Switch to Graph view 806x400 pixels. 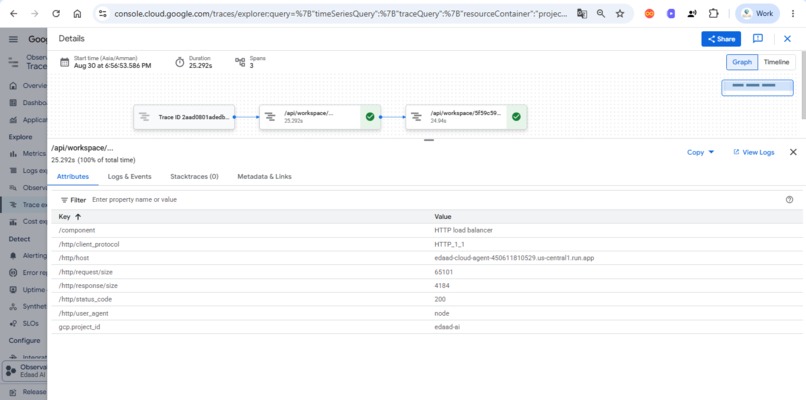click(x=742, y=62)
